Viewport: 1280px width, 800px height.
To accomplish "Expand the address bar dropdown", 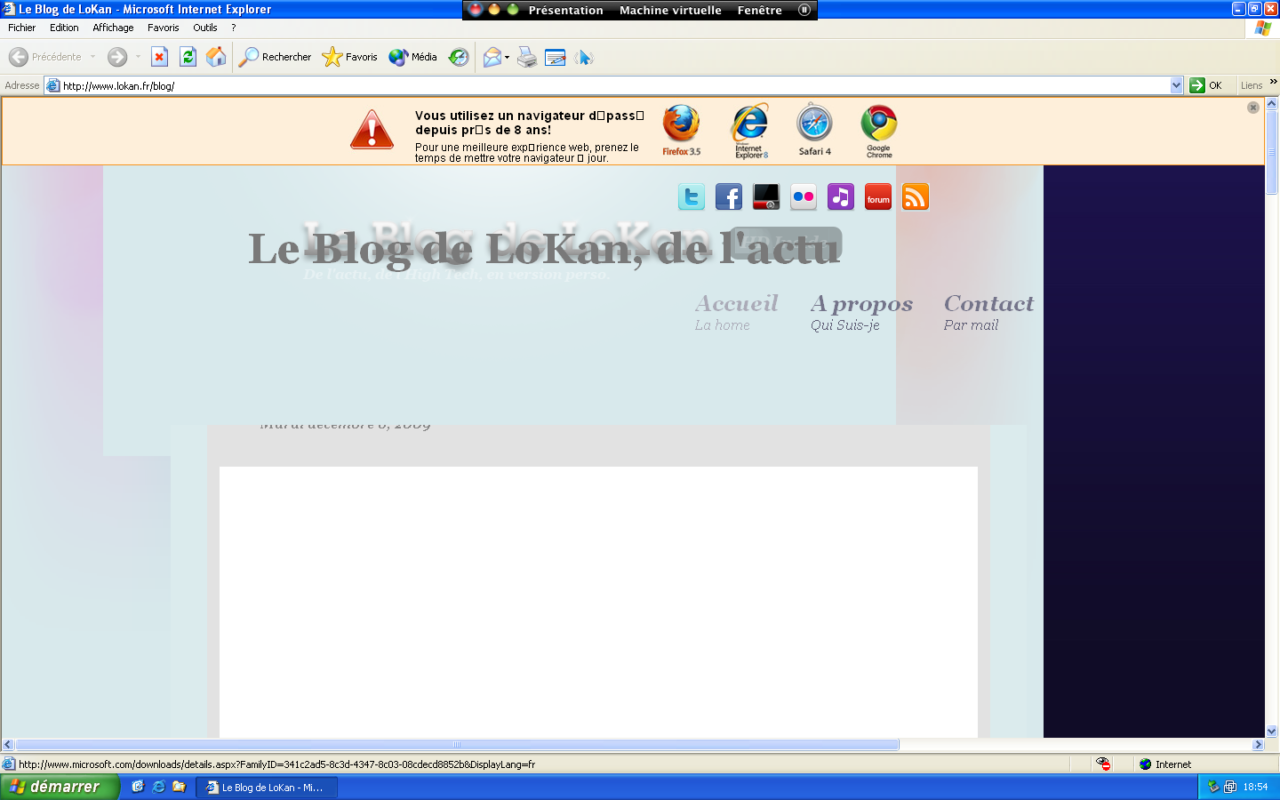I will [x=1176, y=86].
